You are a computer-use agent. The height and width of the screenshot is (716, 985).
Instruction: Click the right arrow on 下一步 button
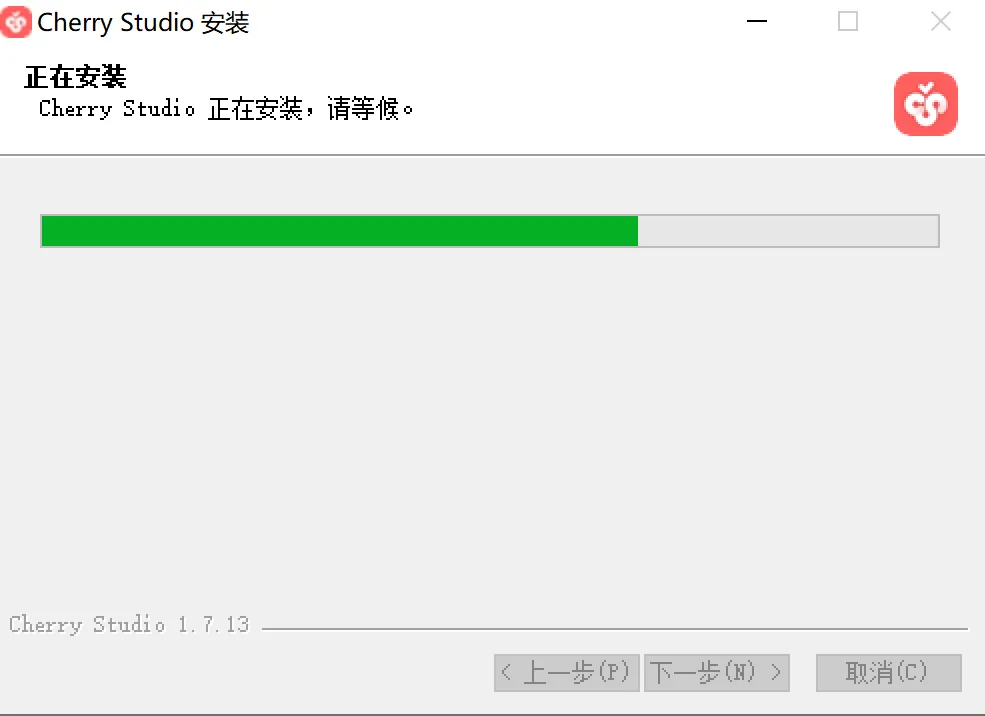pyautogui.click(x=776, y=673)
